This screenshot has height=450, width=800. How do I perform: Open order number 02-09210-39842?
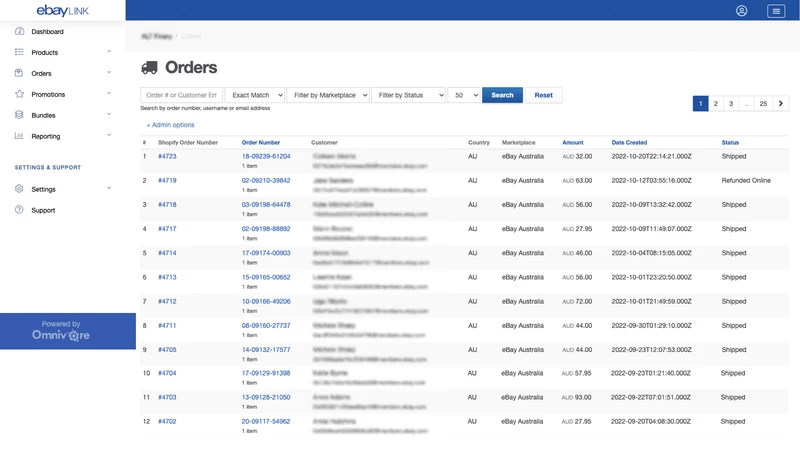tap(266, 180)
